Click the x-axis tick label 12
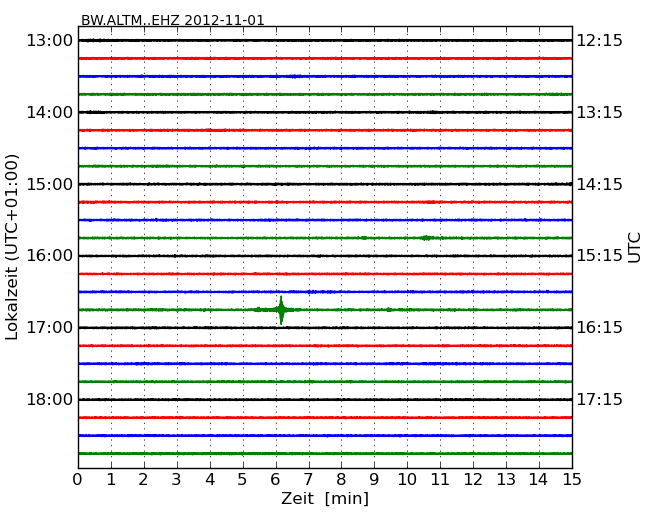The height and width of the screenshot is (520, 650). point(473,479)
